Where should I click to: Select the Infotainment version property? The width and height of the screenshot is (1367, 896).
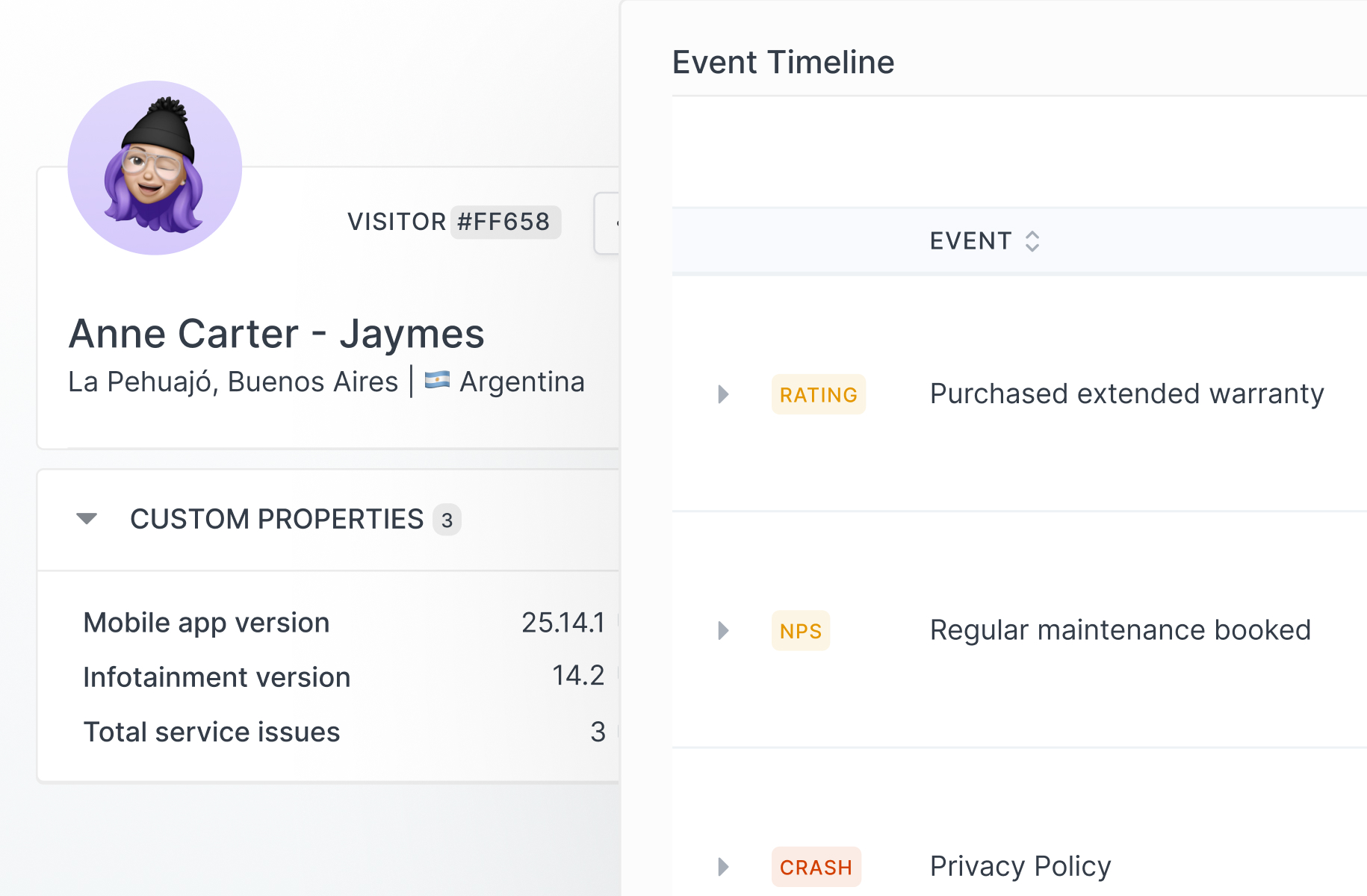(217, 677)
